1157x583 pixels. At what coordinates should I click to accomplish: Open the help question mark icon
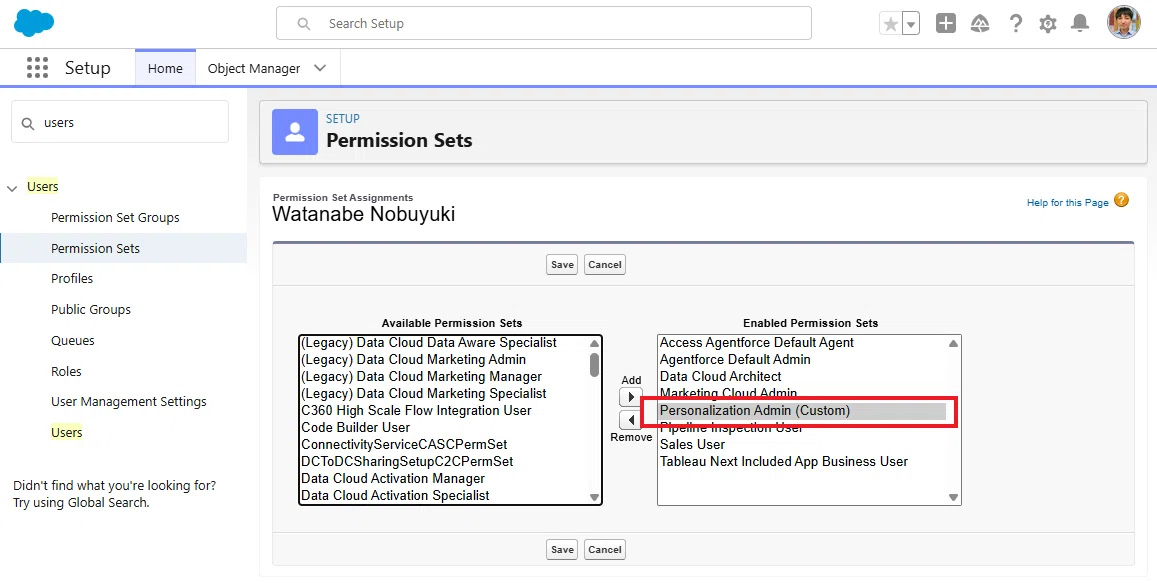(1016, 24)
